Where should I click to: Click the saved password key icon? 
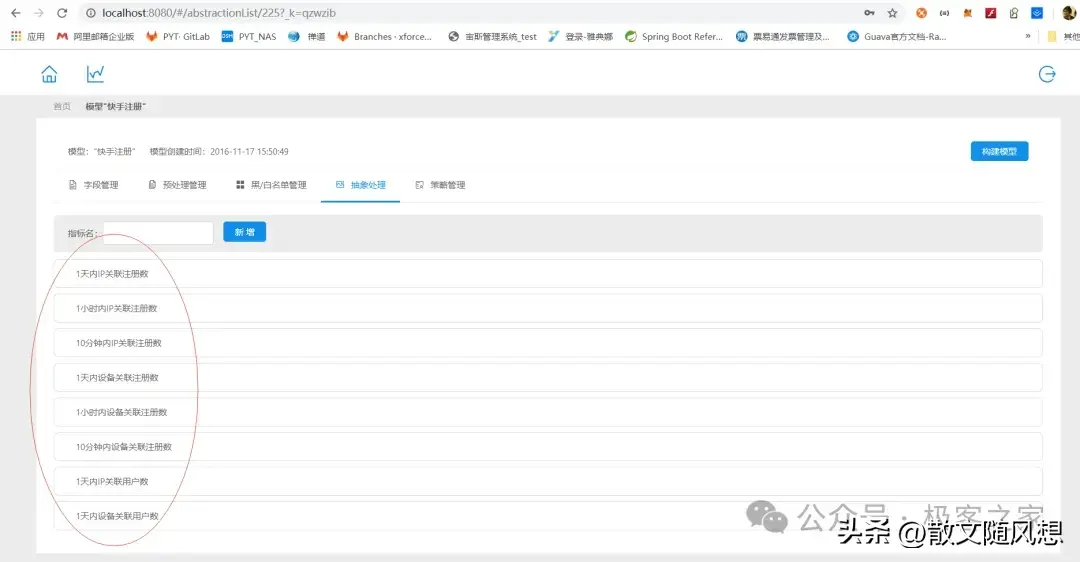pos(869,13)
